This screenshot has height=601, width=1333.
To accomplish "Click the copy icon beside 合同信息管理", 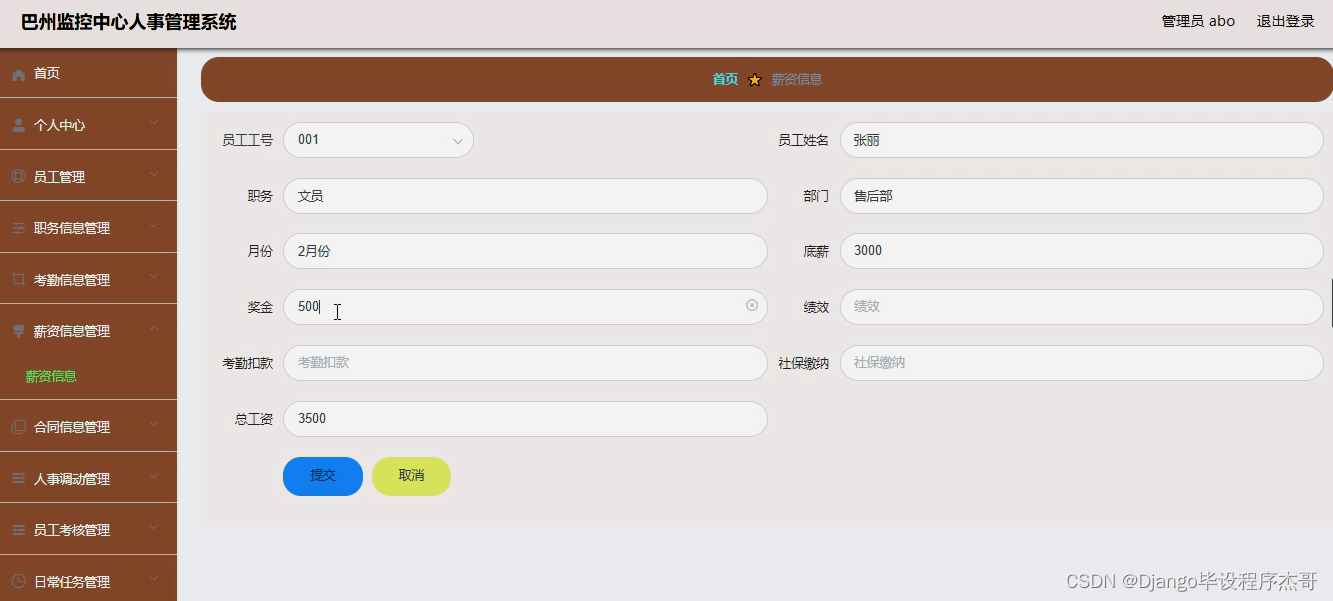I will point(18,427).
